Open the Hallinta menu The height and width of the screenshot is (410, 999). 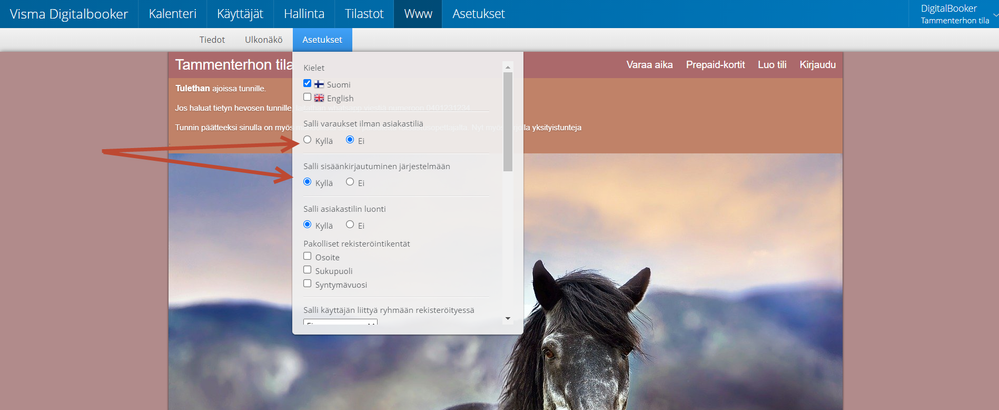tap(304, 14)
